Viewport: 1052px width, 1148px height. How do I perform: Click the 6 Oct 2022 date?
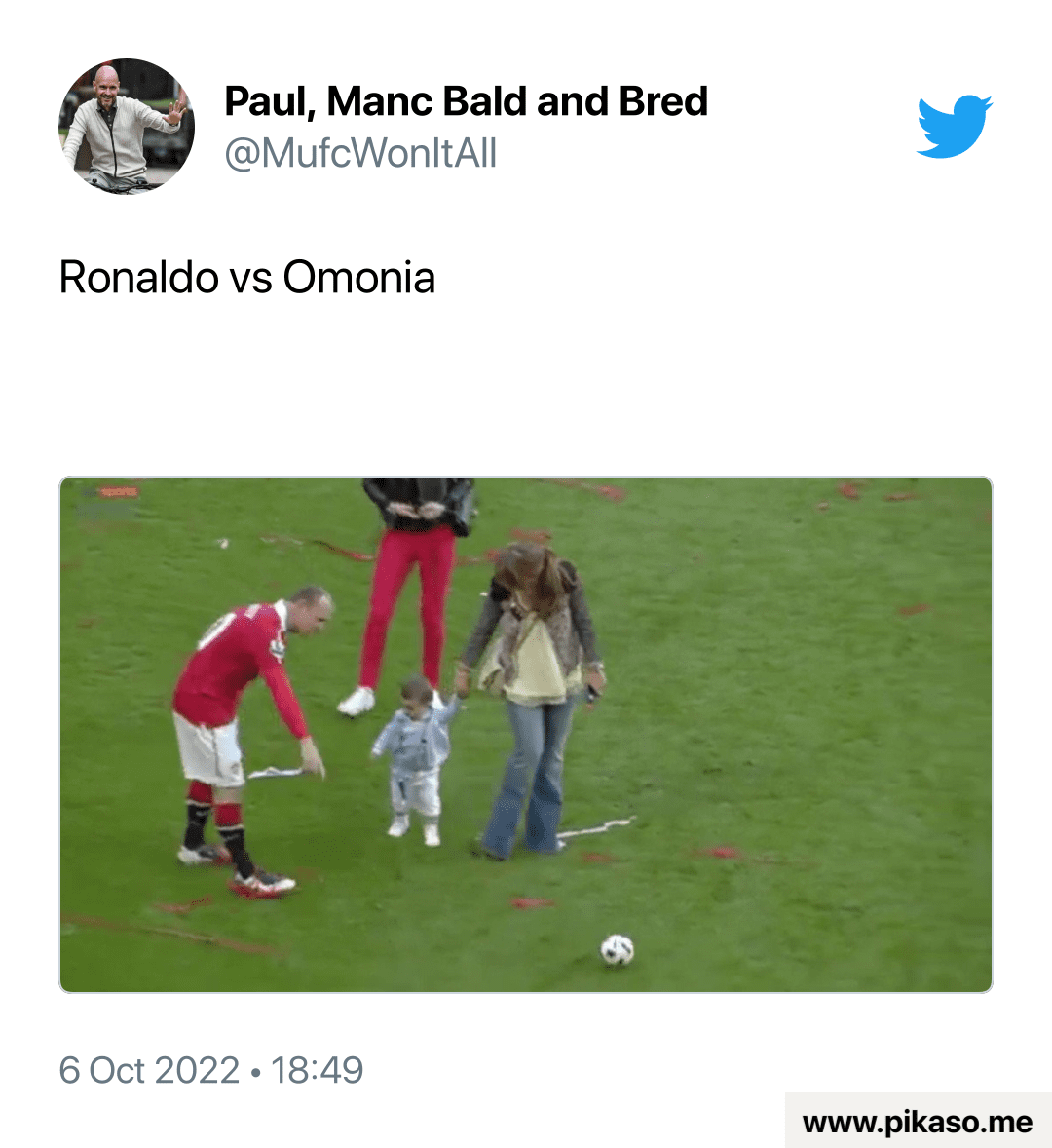149,1070
